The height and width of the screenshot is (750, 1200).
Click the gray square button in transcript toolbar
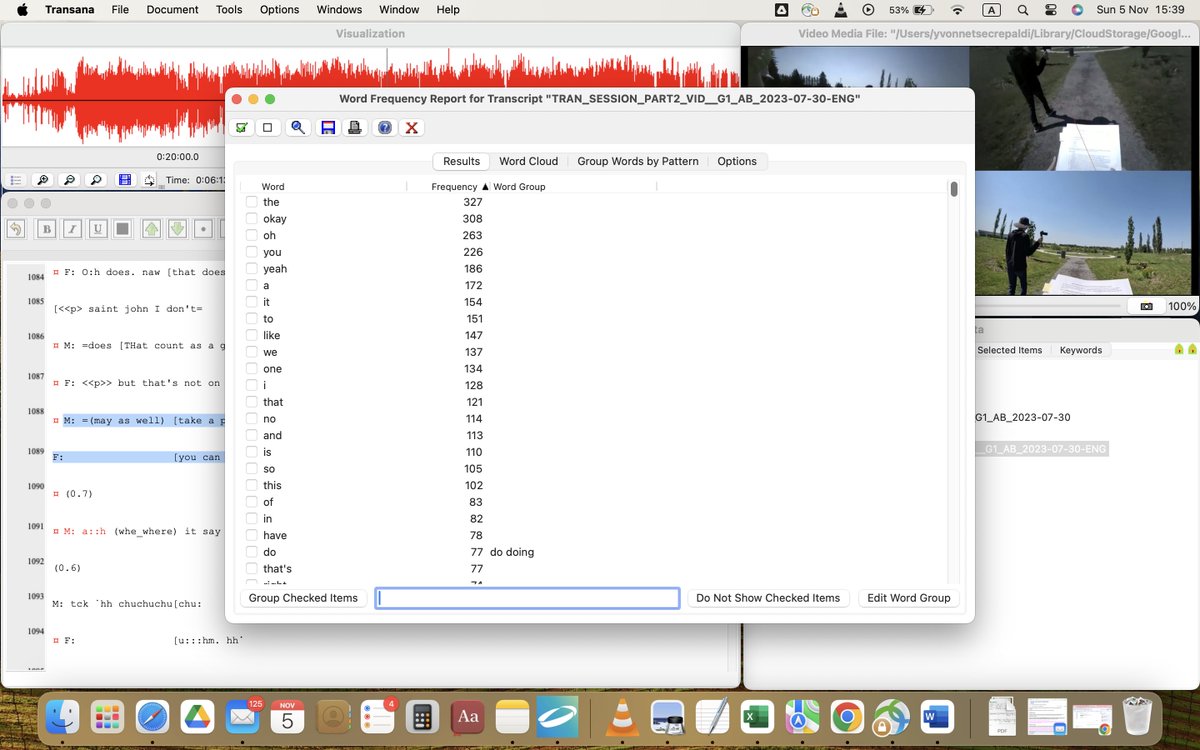tap(122, 228)
